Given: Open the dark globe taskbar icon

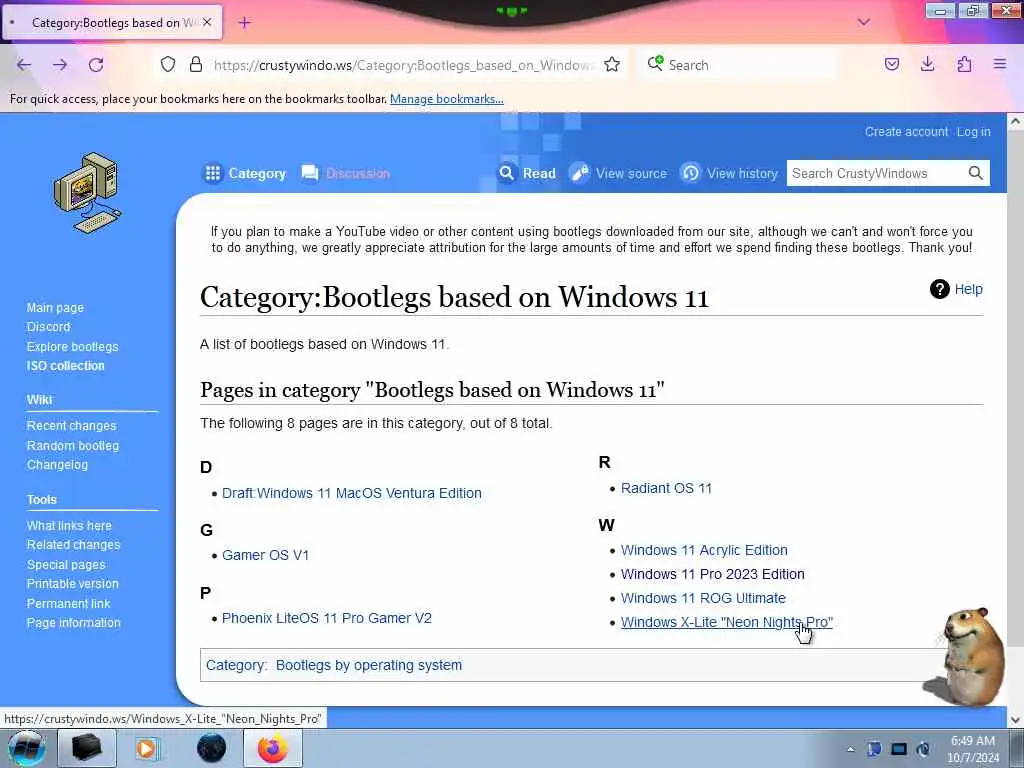Looking at the screenshot, I should click(x=212, y=748).
